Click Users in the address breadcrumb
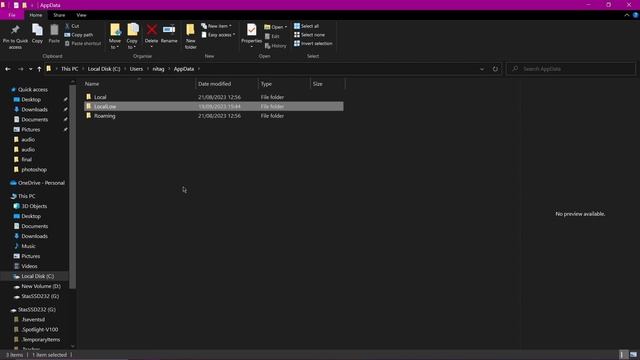This screenshot has width=640, height=360. tap(136, 69)
